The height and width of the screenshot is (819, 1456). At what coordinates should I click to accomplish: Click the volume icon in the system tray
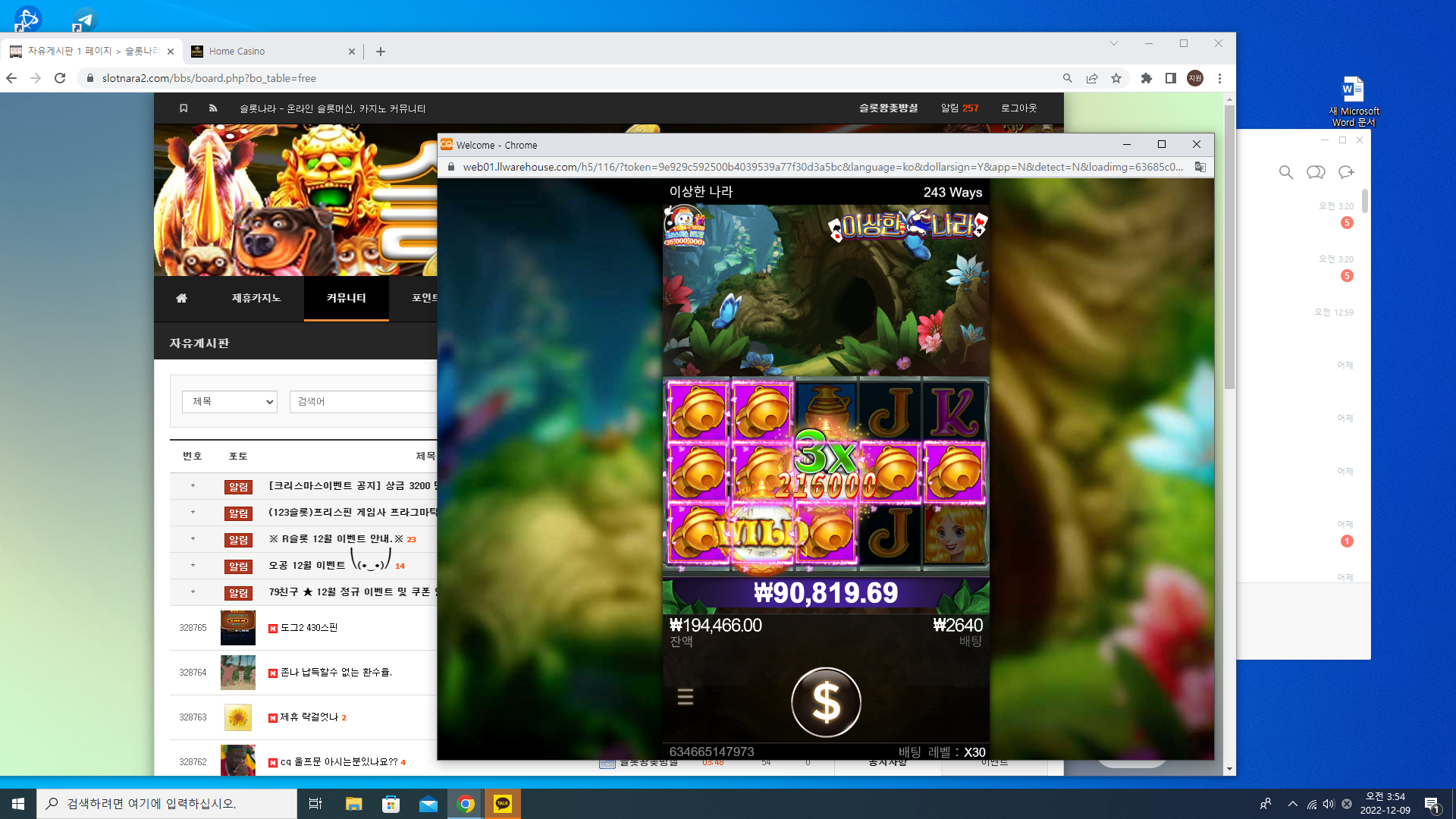tap(1329, 804)
